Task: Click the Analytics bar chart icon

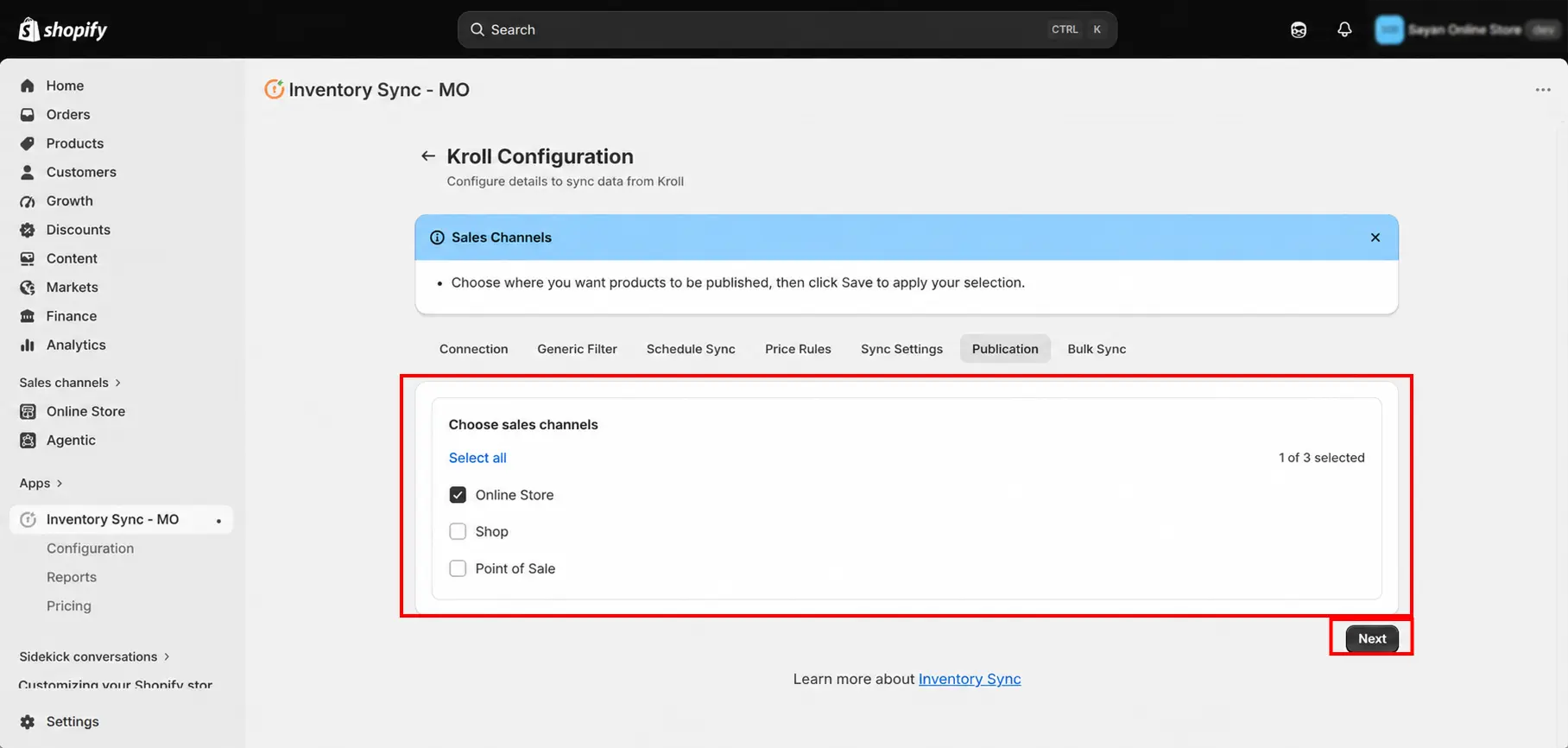Action: tap(28, 345)
